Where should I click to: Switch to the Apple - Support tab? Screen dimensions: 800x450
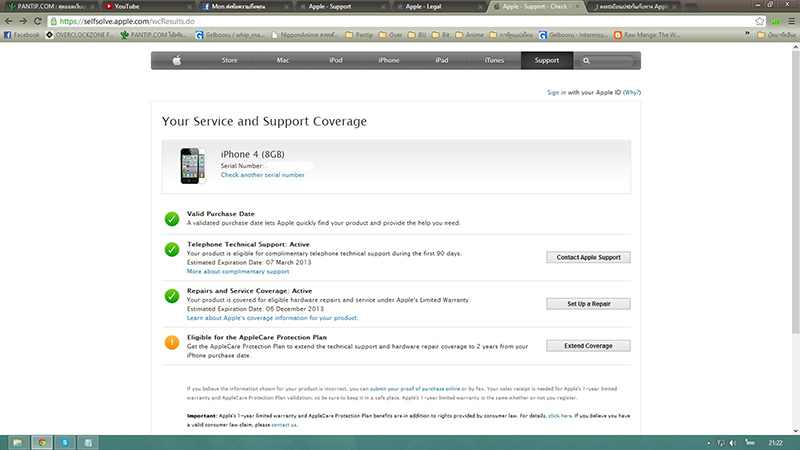pyautogui.click(x=341, y=7)
